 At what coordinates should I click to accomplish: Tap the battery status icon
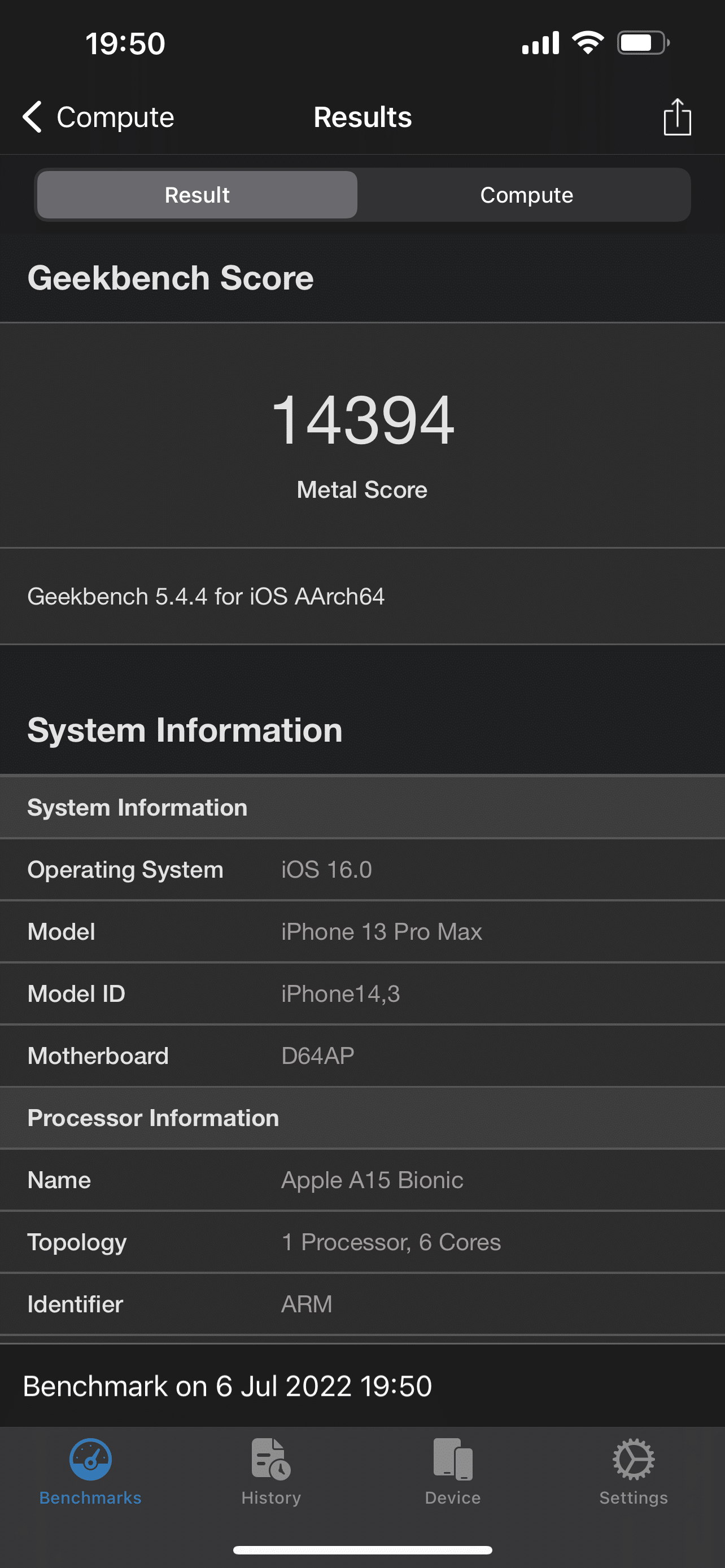[643, 43]
